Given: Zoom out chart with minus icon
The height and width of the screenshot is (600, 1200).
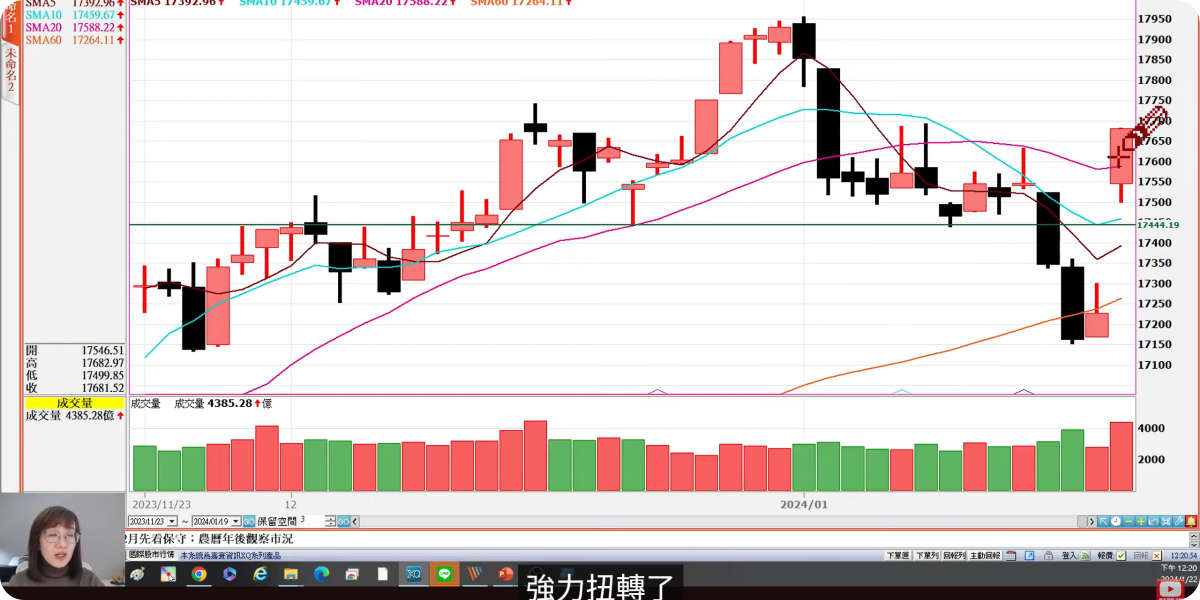Looking at the screenshot, I should point(1130,521).
